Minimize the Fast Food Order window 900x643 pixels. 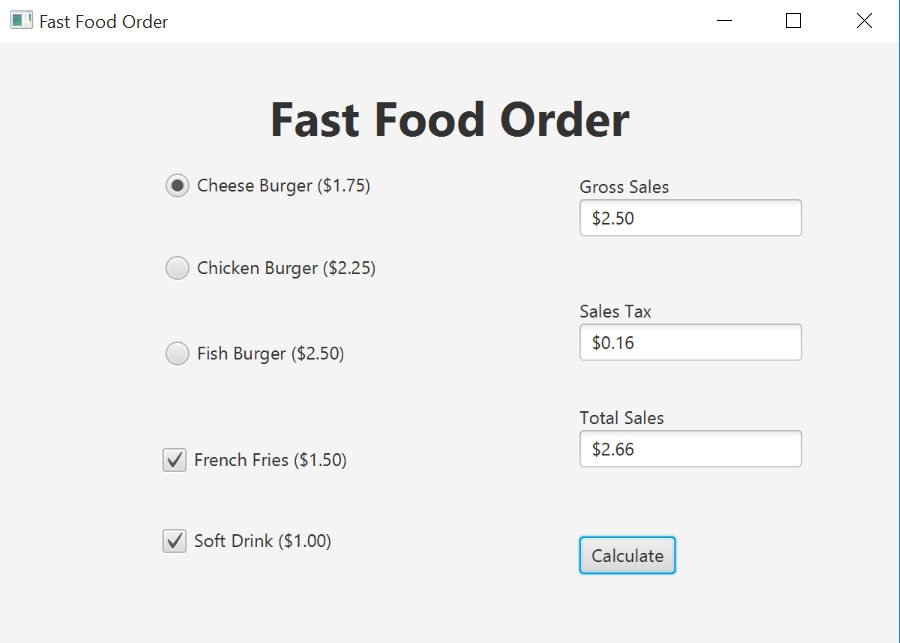(724, 21)
